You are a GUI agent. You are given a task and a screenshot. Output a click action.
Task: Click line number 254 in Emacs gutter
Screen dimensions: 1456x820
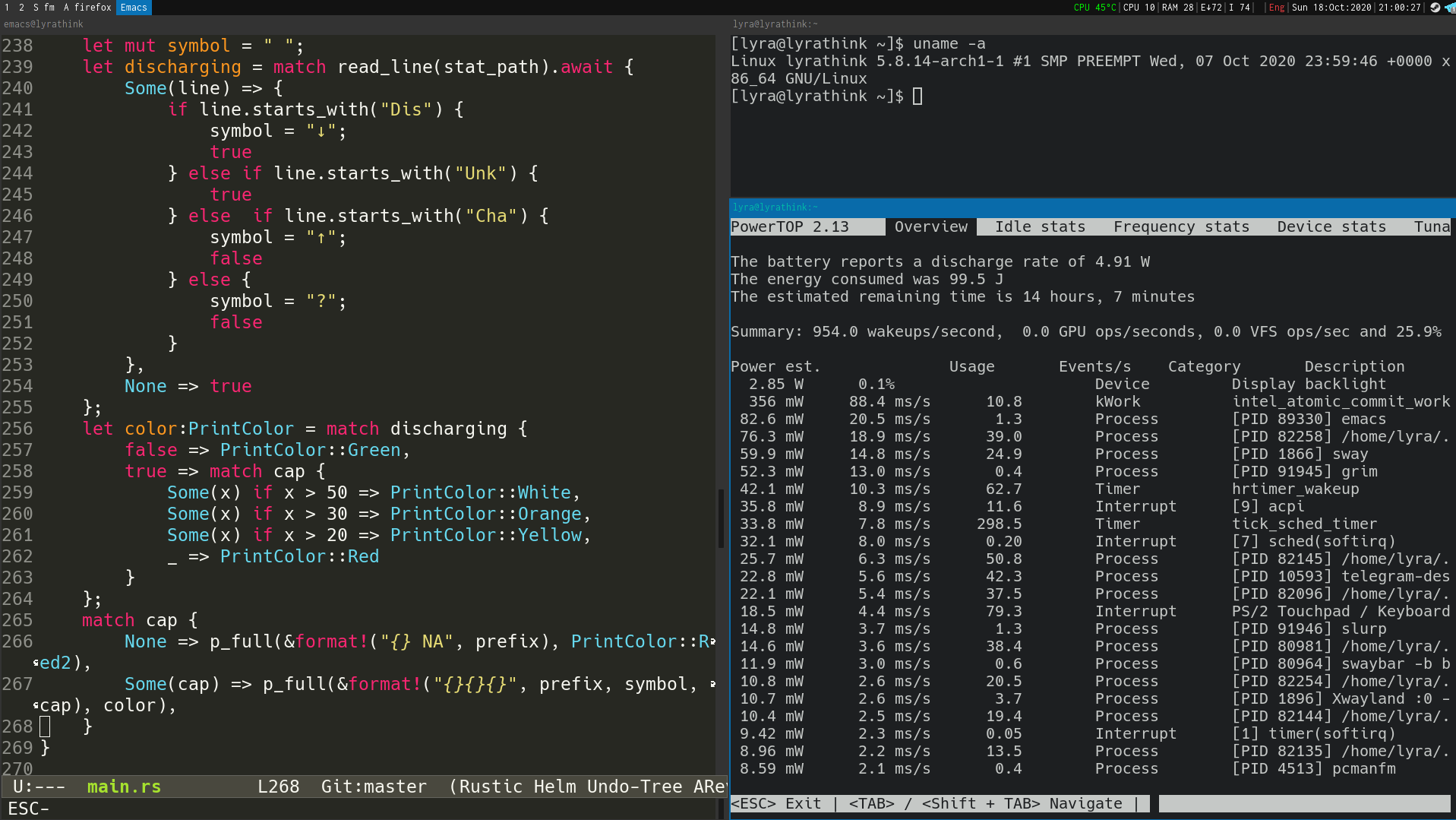[x=17, y=386]
